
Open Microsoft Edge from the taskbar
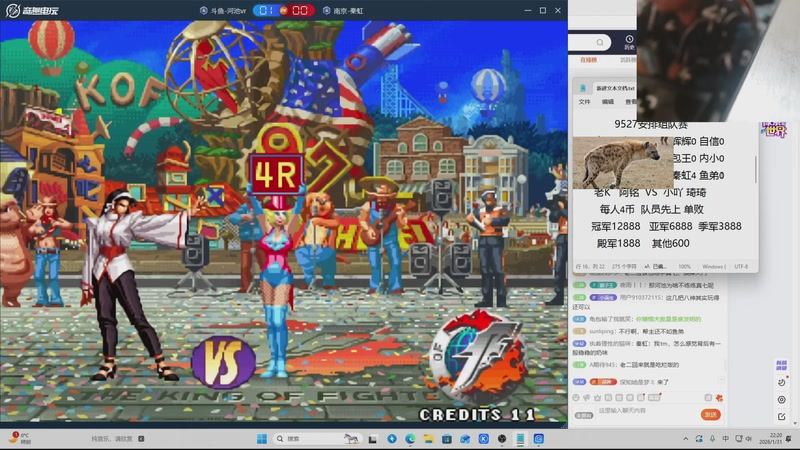[410, 439]
